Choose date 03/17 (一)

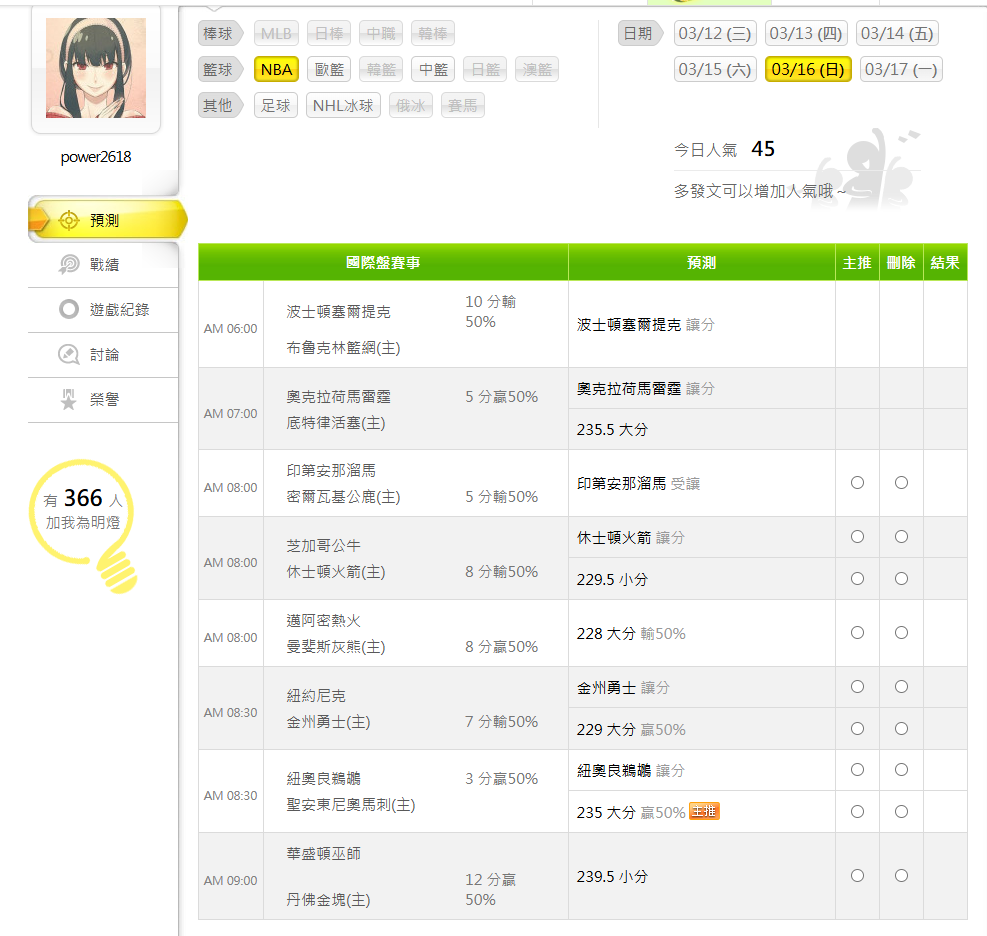tap(901, 69)
